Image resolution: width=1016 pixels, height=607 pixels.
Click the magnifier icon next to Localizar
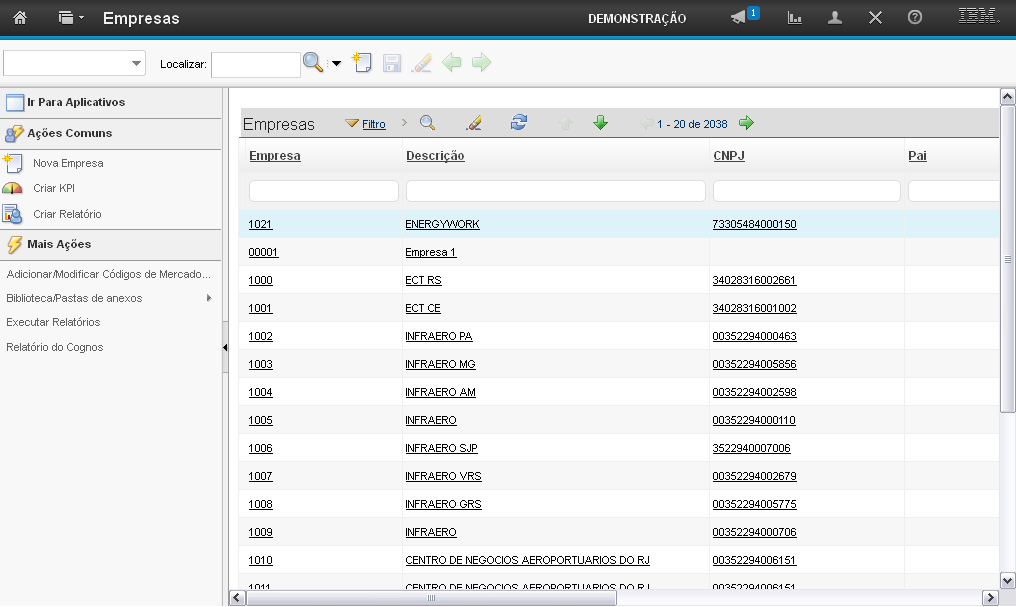(313, 63)
